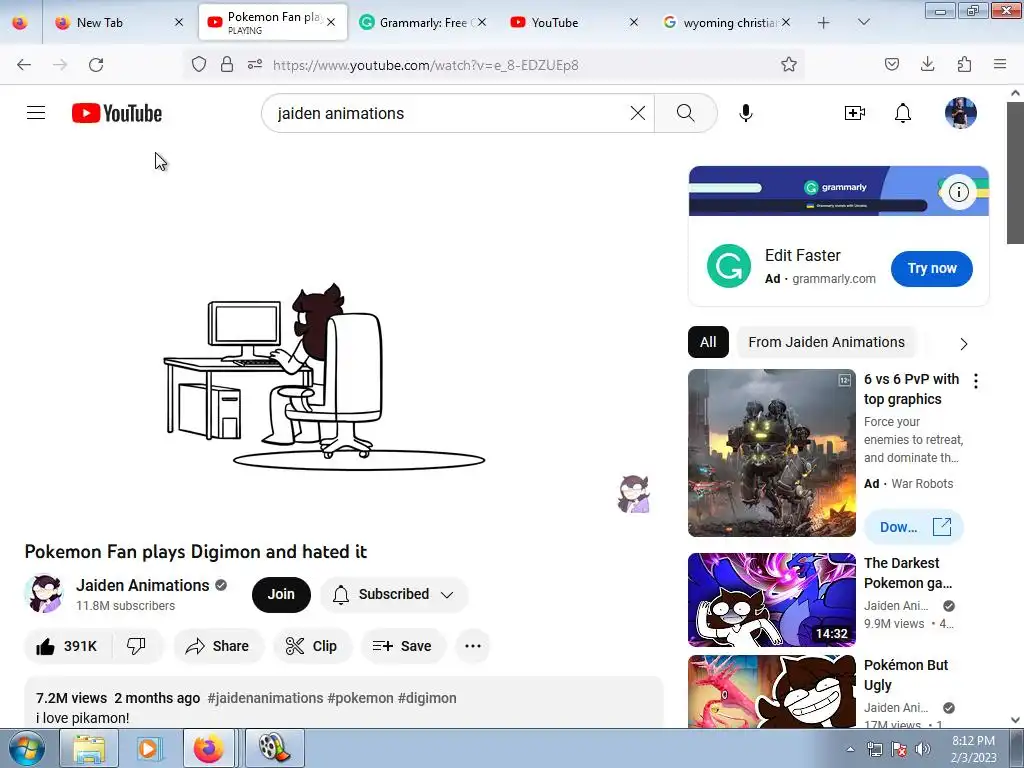Launch Windows Media Player from taskbar
Image resolution: width=1024 pixels, height=768 pixels.
tap(149, 748)
